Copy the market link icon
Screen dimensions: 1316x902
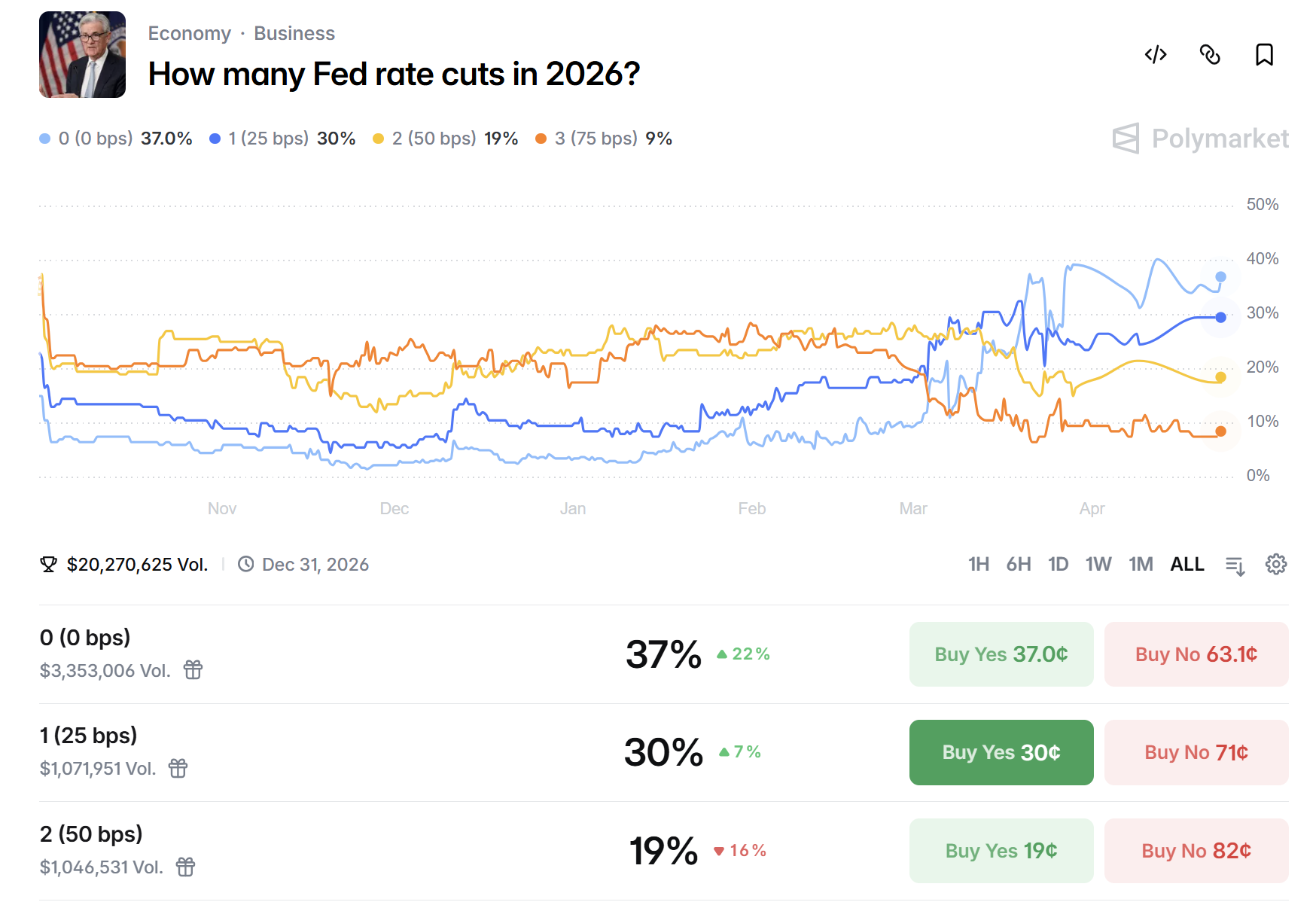coord(1210,55)
